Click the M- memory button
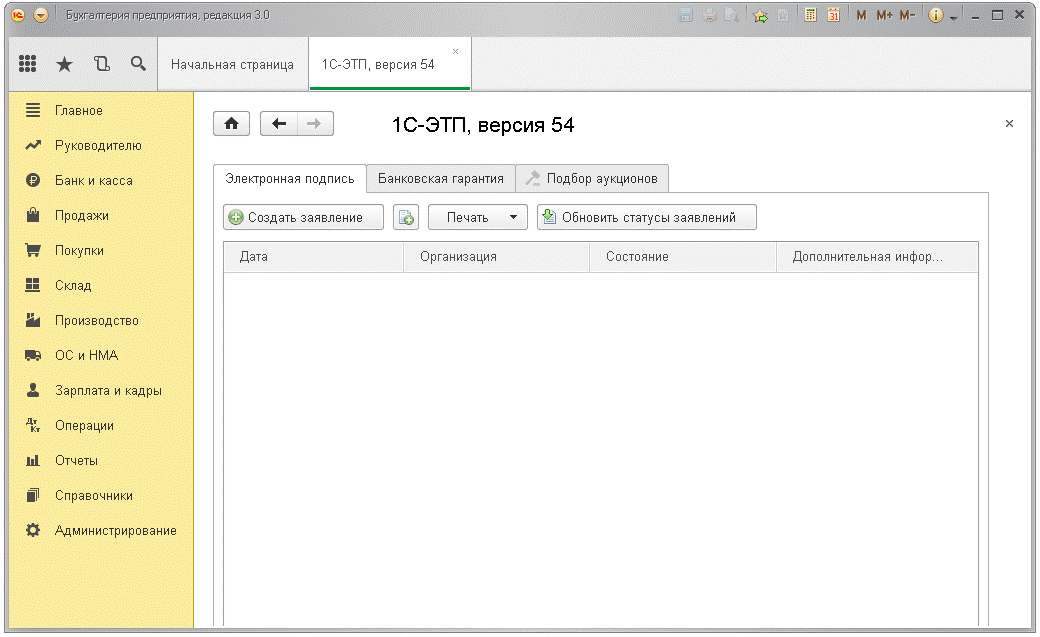1040x637 pixels. 907,15
